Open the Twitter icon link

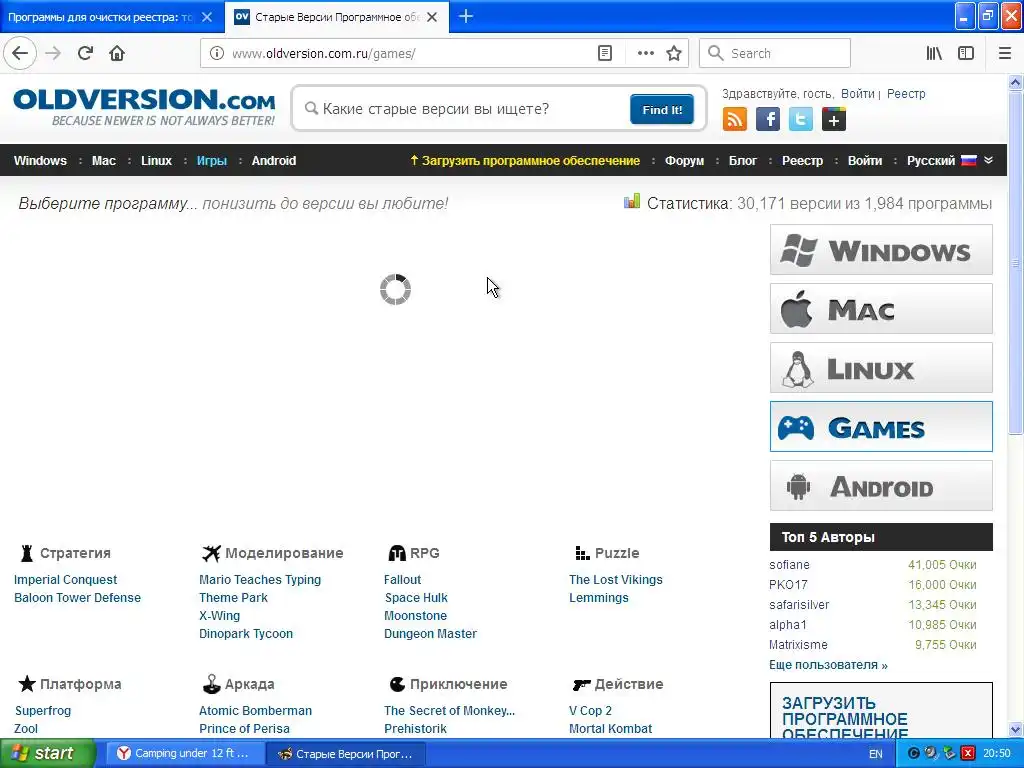801,119
